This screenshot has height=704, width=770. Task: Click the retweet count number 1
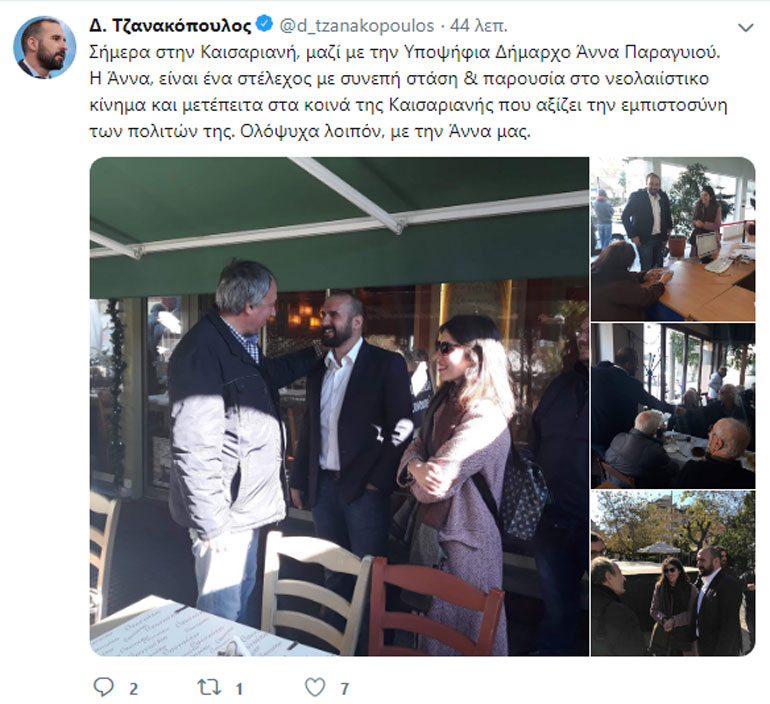(239, 689)
